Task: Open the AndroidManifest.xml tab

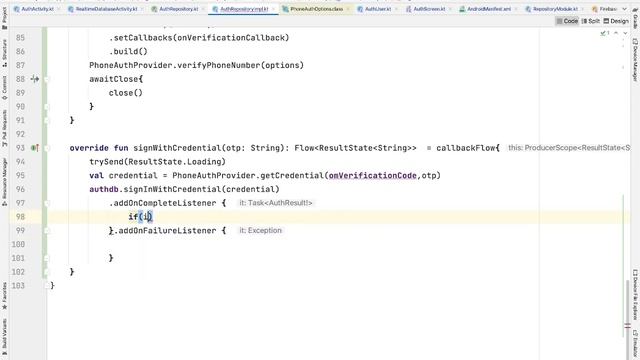Action: click(x=489, y=9)
